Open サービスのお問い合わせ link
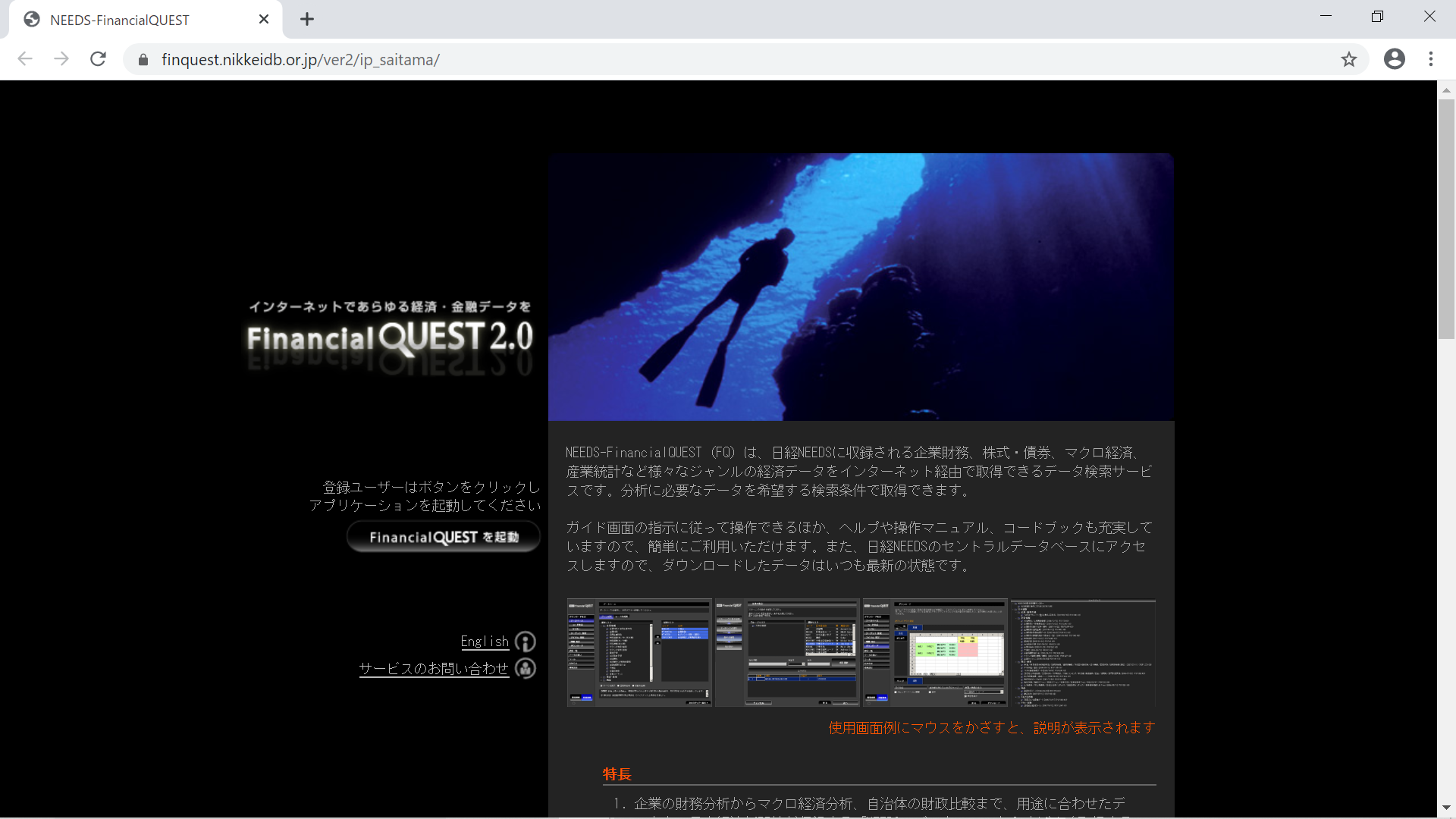 [x=434, y=669]
